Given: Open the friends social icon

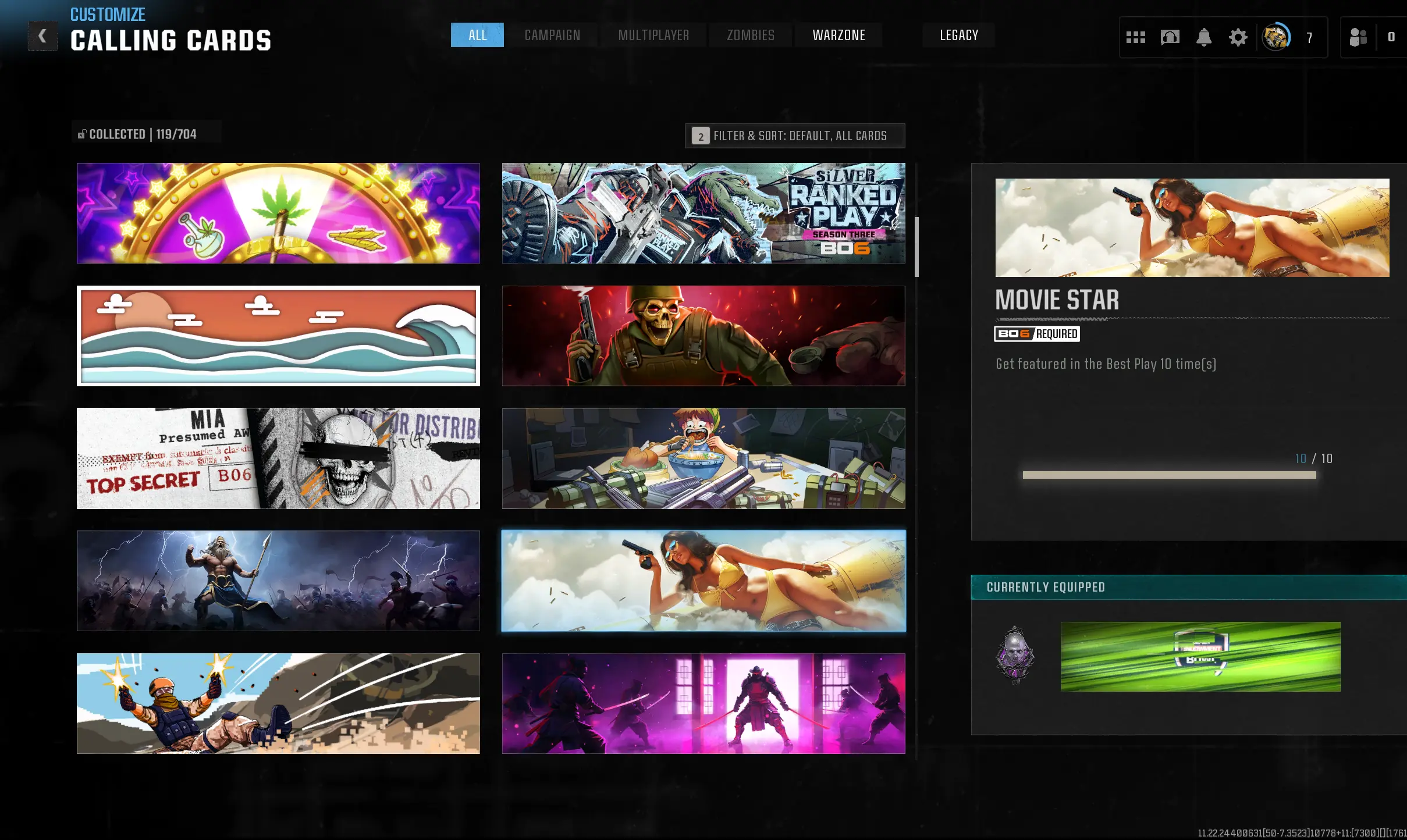Looking at the screenshot, I should pos(1358,38).
